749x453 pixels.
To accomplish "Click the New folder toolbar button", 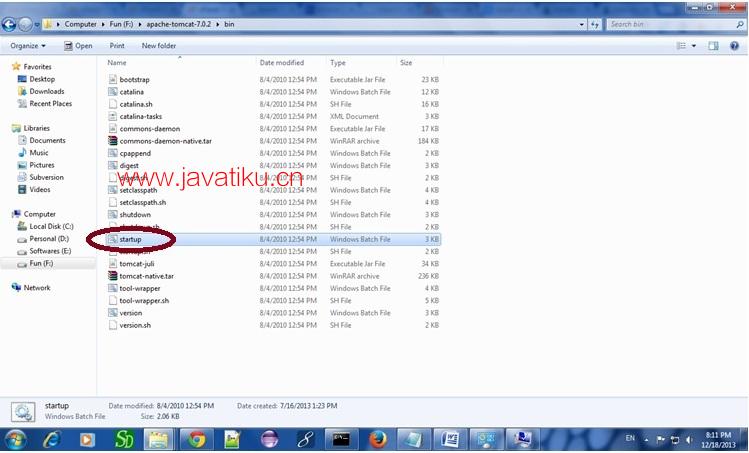I will 158,45.
